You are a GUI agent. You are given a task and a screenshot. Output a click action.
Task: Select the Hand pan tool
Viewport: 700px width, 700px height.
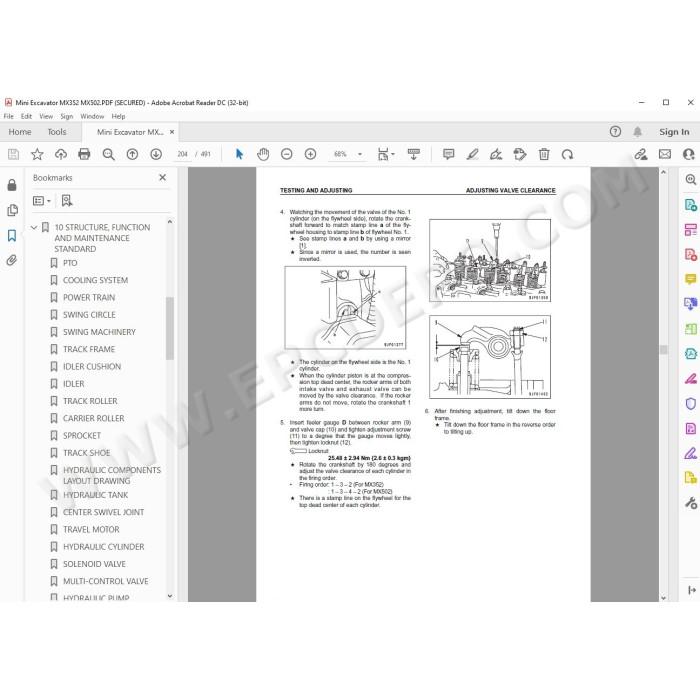tap(263, 154)
